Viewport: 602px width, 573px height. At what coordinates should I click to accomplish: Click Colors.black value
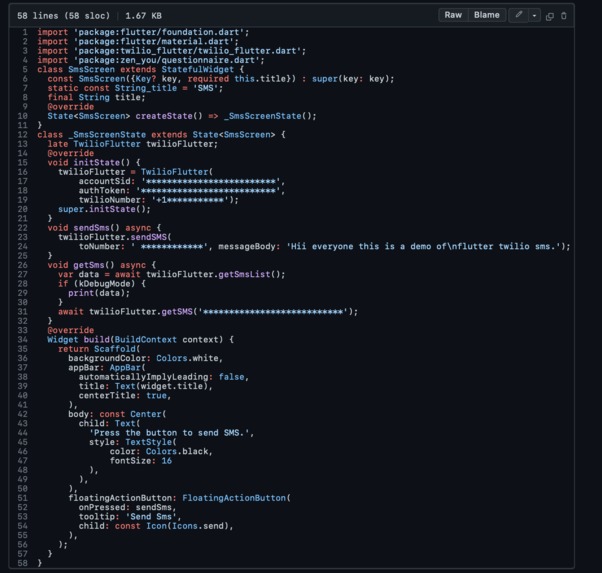[x=177, y=451]
